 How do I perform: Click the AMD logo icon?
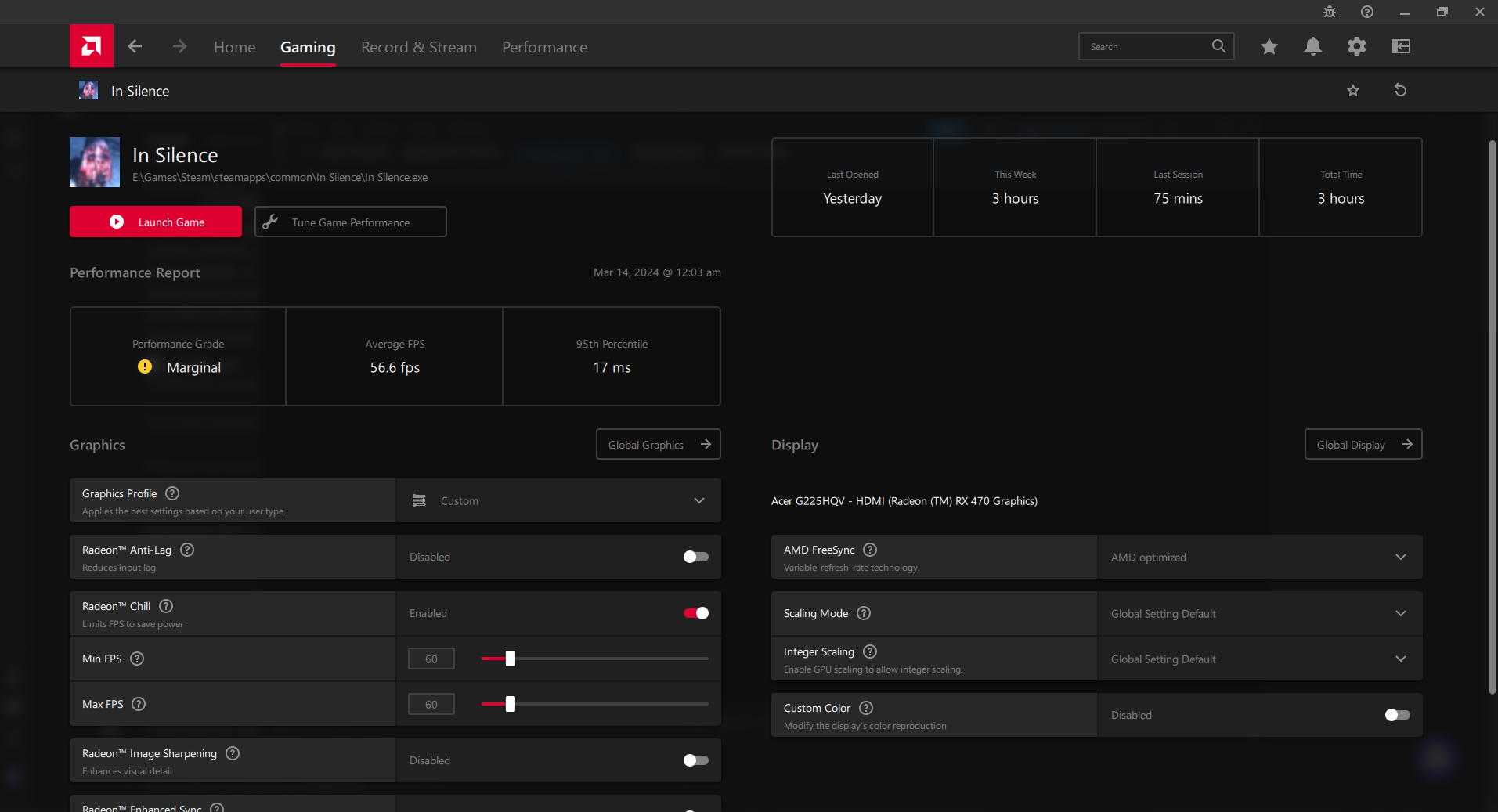[92, 46]
